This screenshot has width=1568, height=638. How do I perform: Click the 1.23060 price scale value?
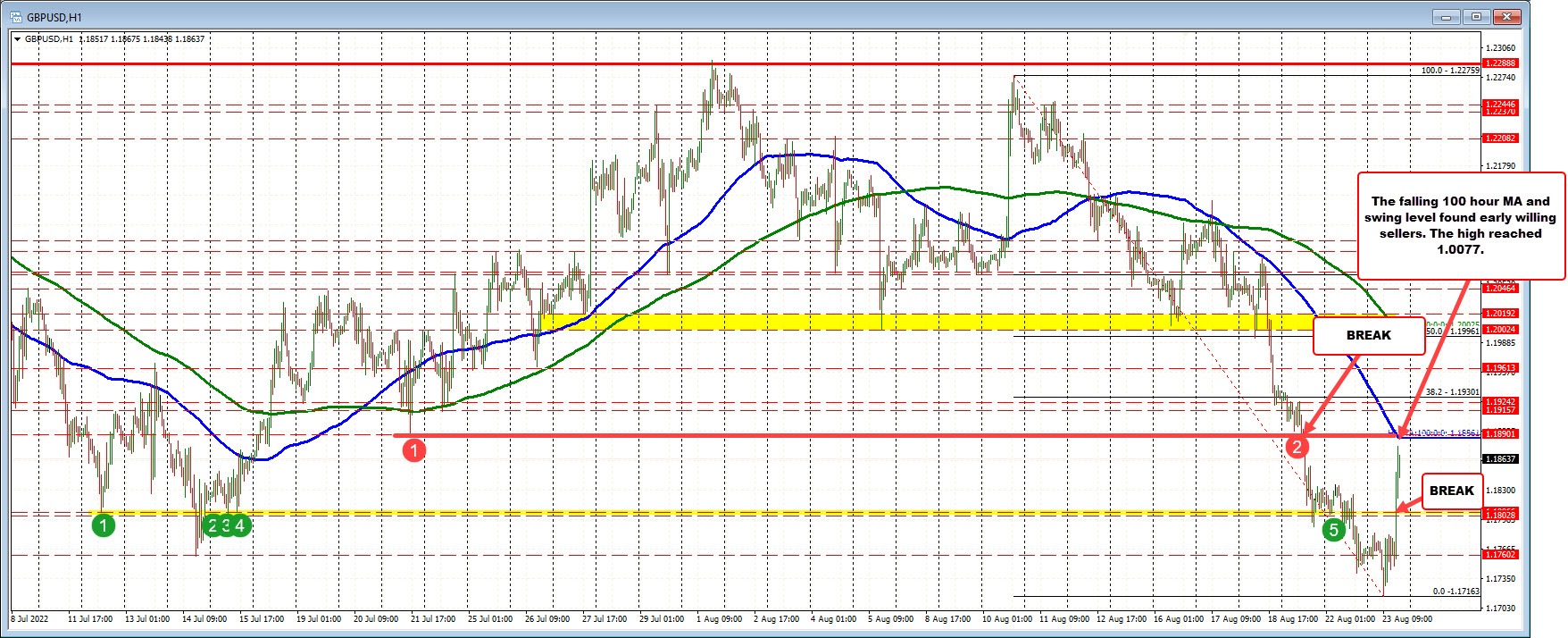click(1500, 48)
